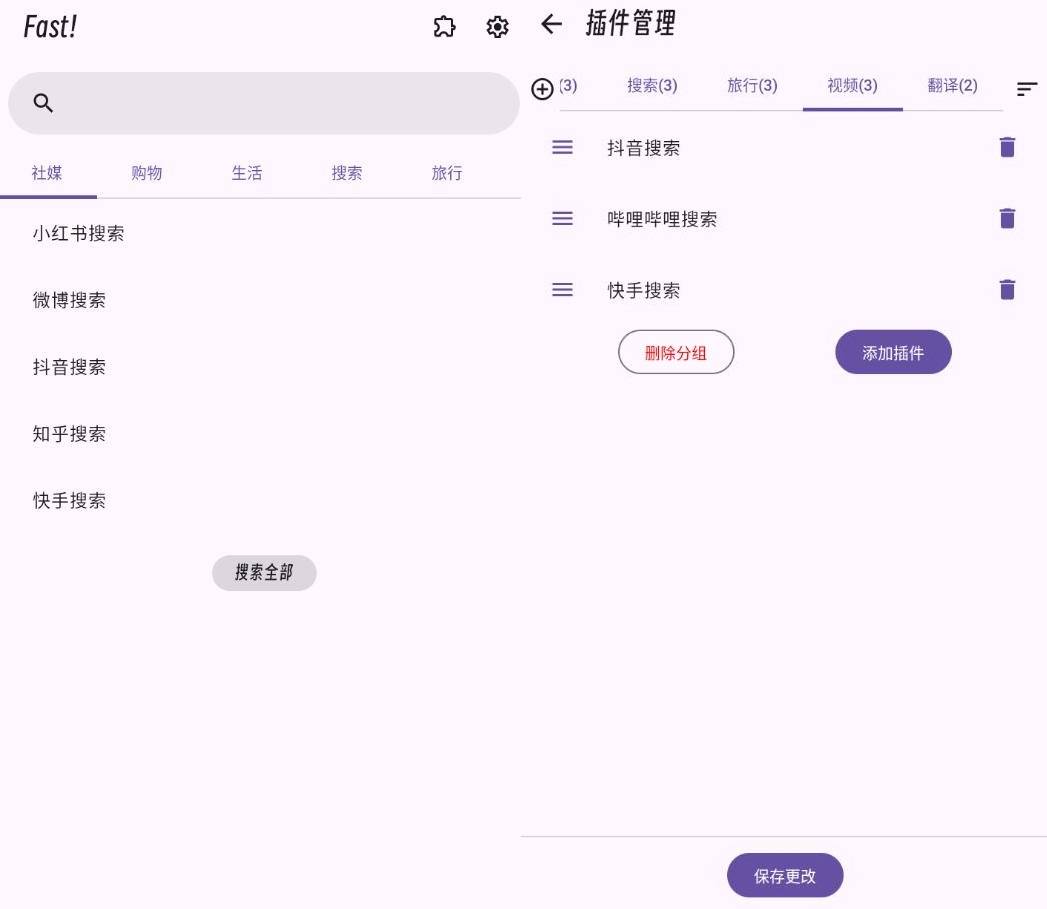This screenshot has width=1047, height=909.
Task: Delete the 抖音搜索 plugin with trash icon
Action: pyautogui.click(x=1007, y=146)
